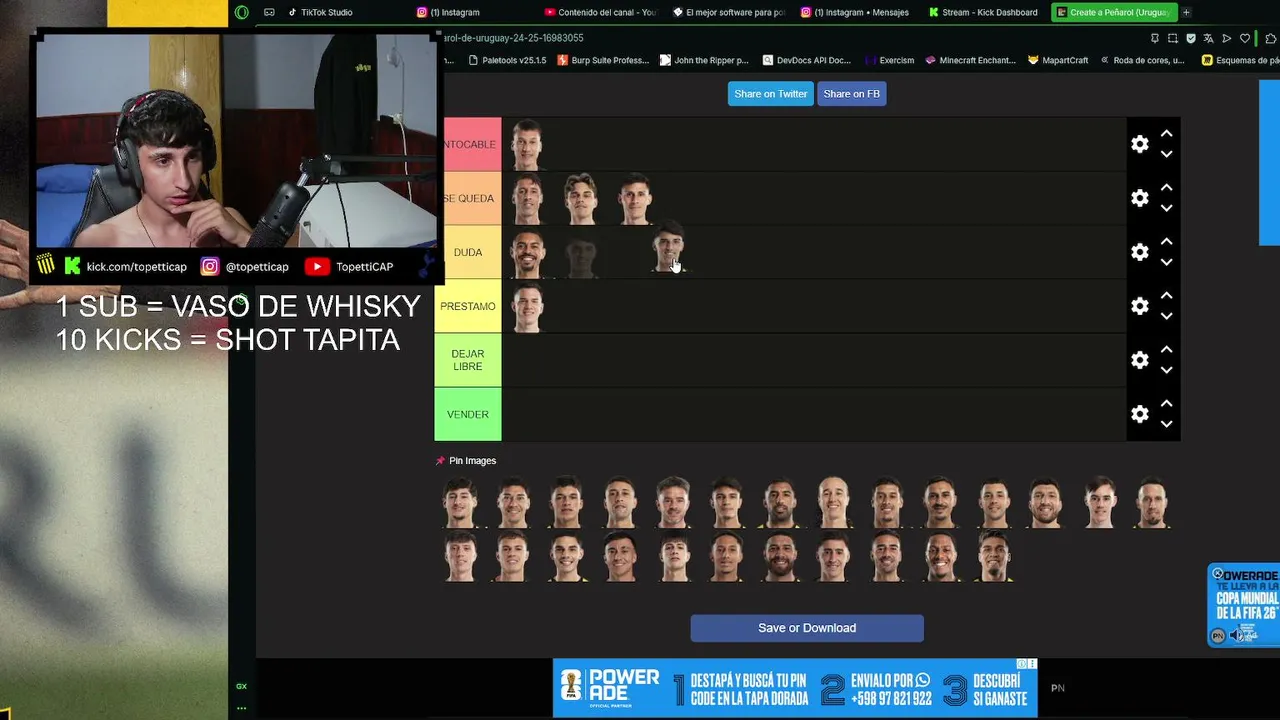
Task: Move VENDER tier up
Action: 1166,404
